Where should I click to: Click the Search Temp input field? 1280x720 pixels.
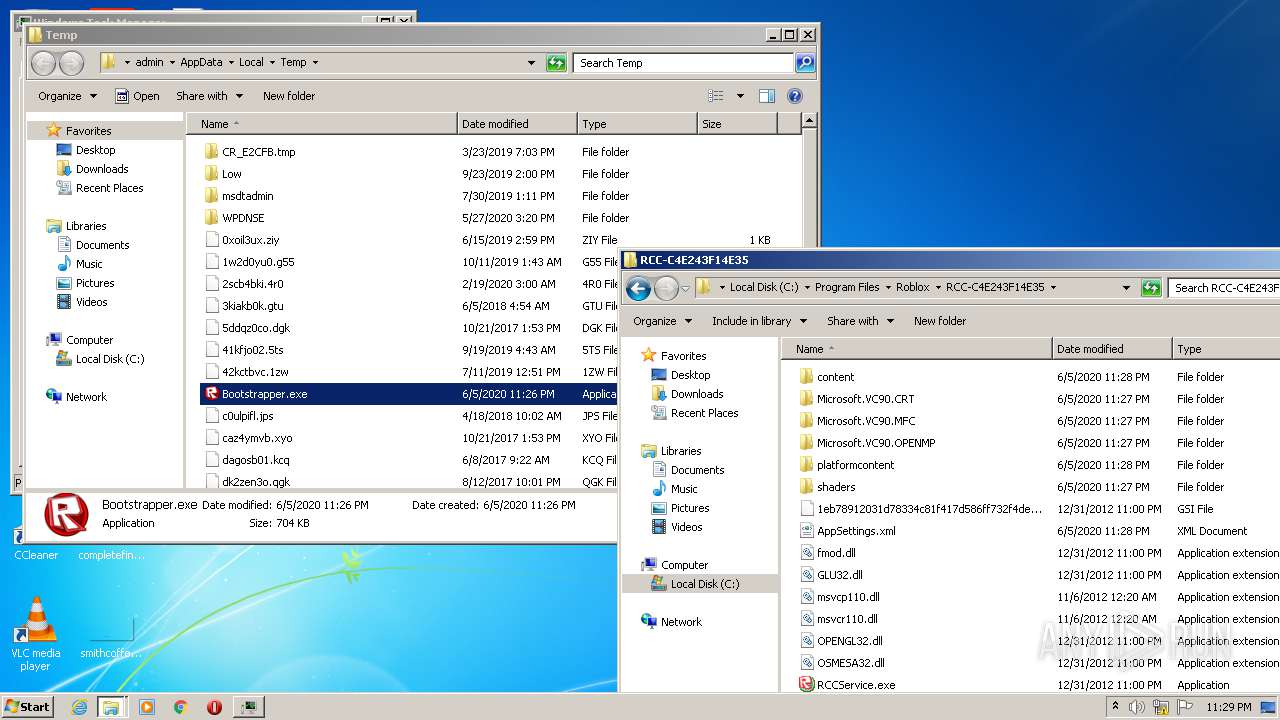pyautogui.click(x=684, y=63)
